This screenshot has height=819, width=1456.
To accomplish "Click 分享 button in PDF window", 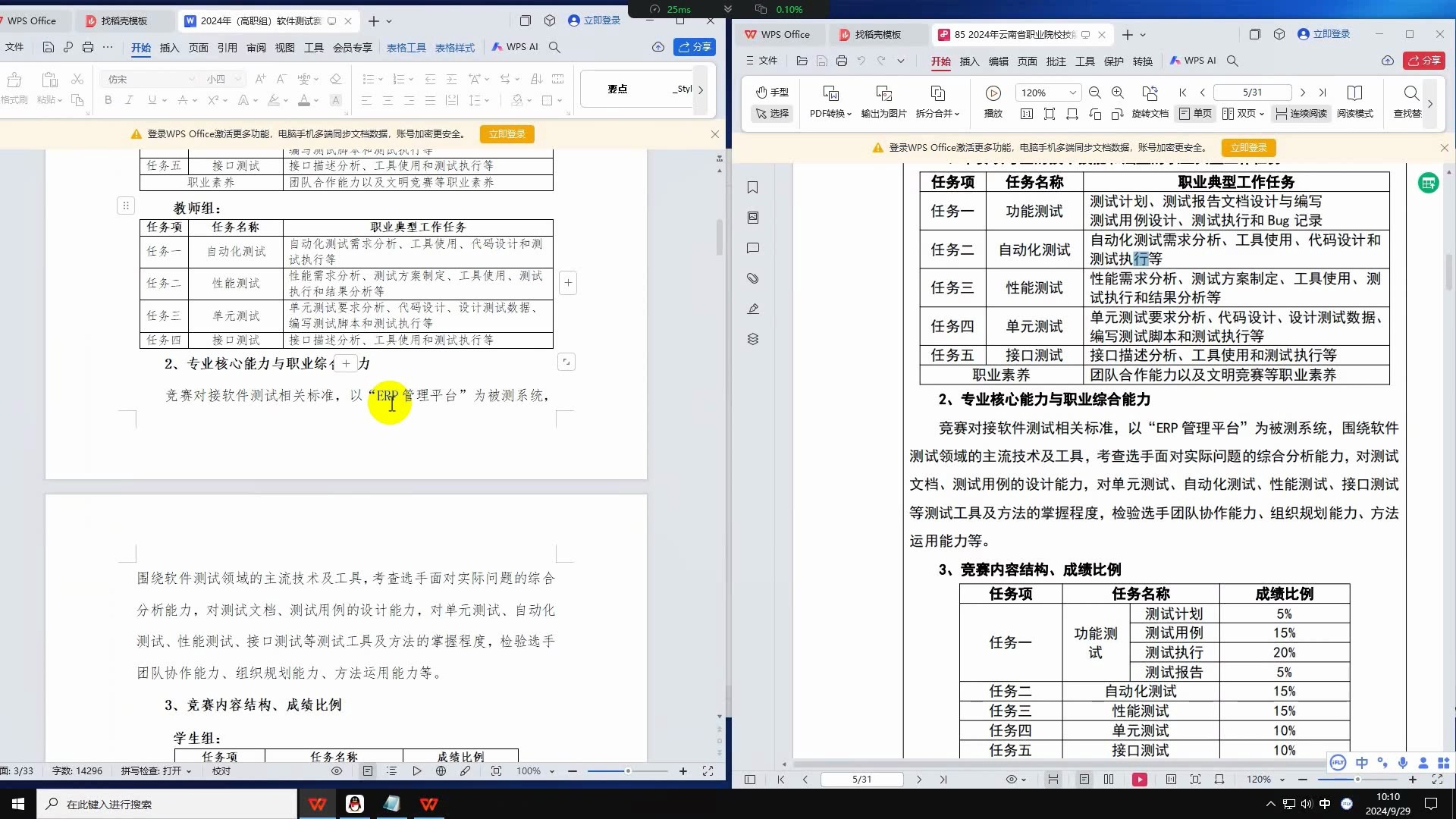I will 1423,61.
